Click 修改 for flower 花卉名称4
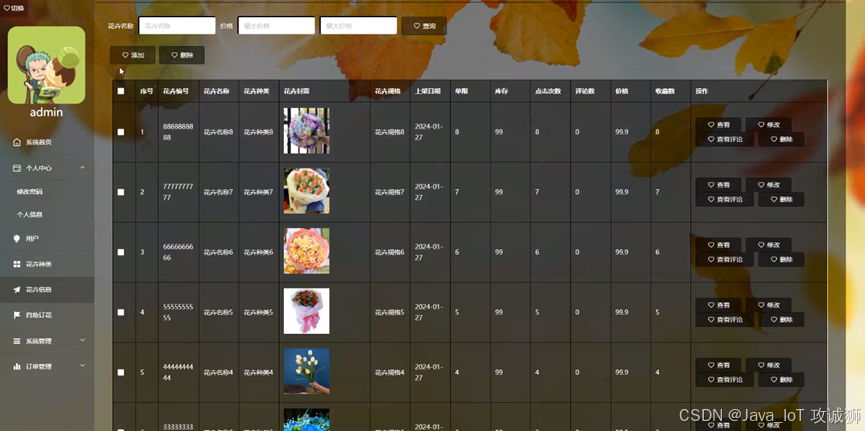Viewport: 865px width, 431px height. pyautogui.click(x=768, y=365)
